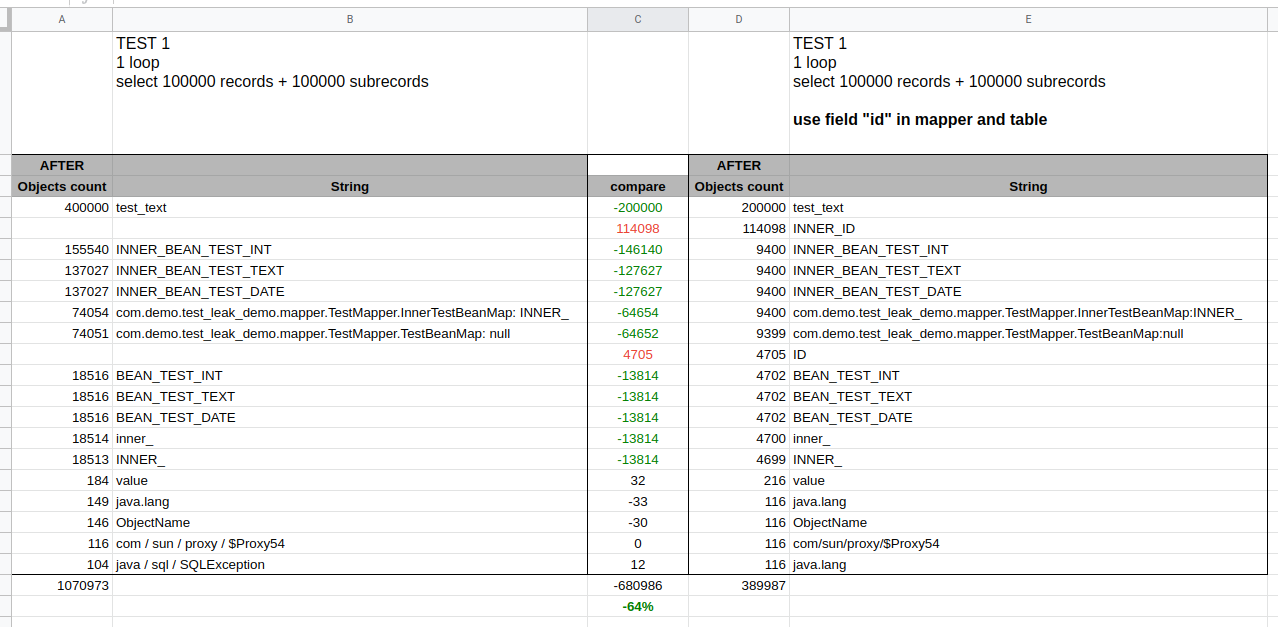Screen dimensions: 1278x627
Task: Select column C header
Action: pos(638,19)
